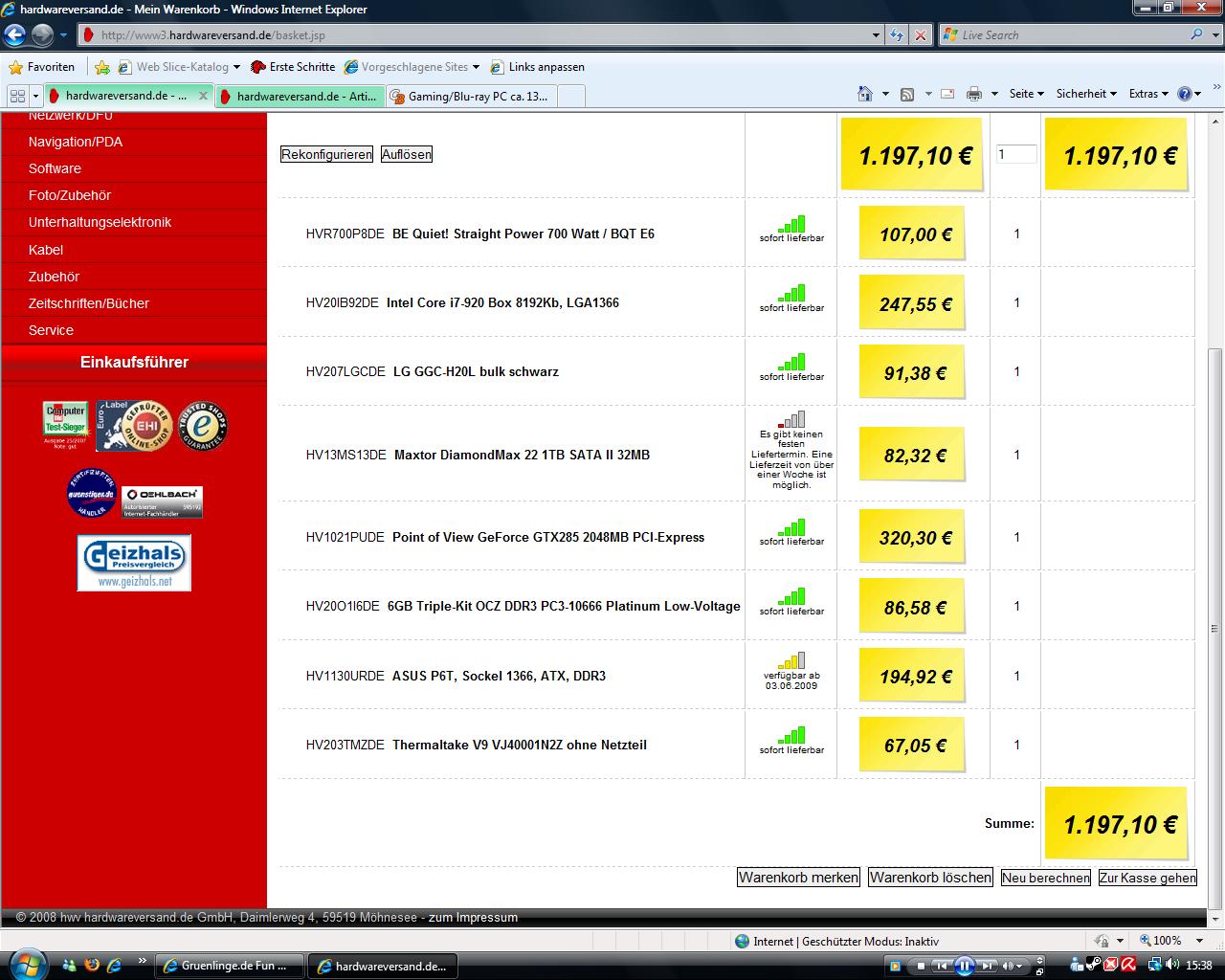
Task: Click the Rekonfigurieren button
Action: click(326, 154)
